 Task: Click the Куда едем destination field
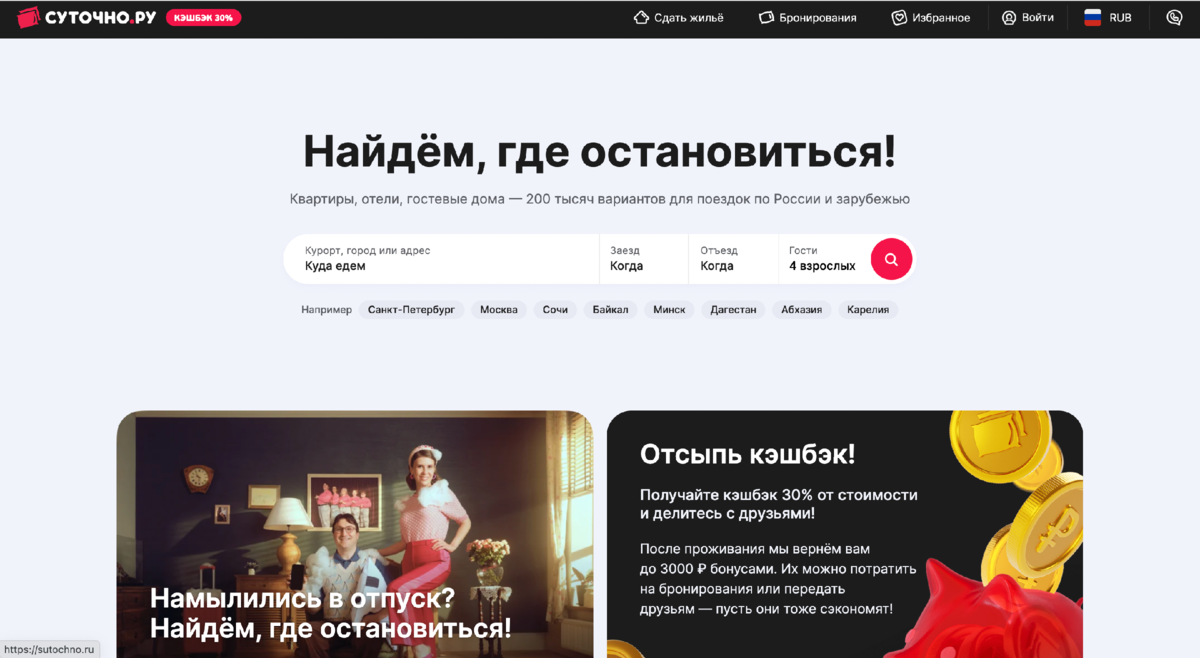tap(441, 259)
